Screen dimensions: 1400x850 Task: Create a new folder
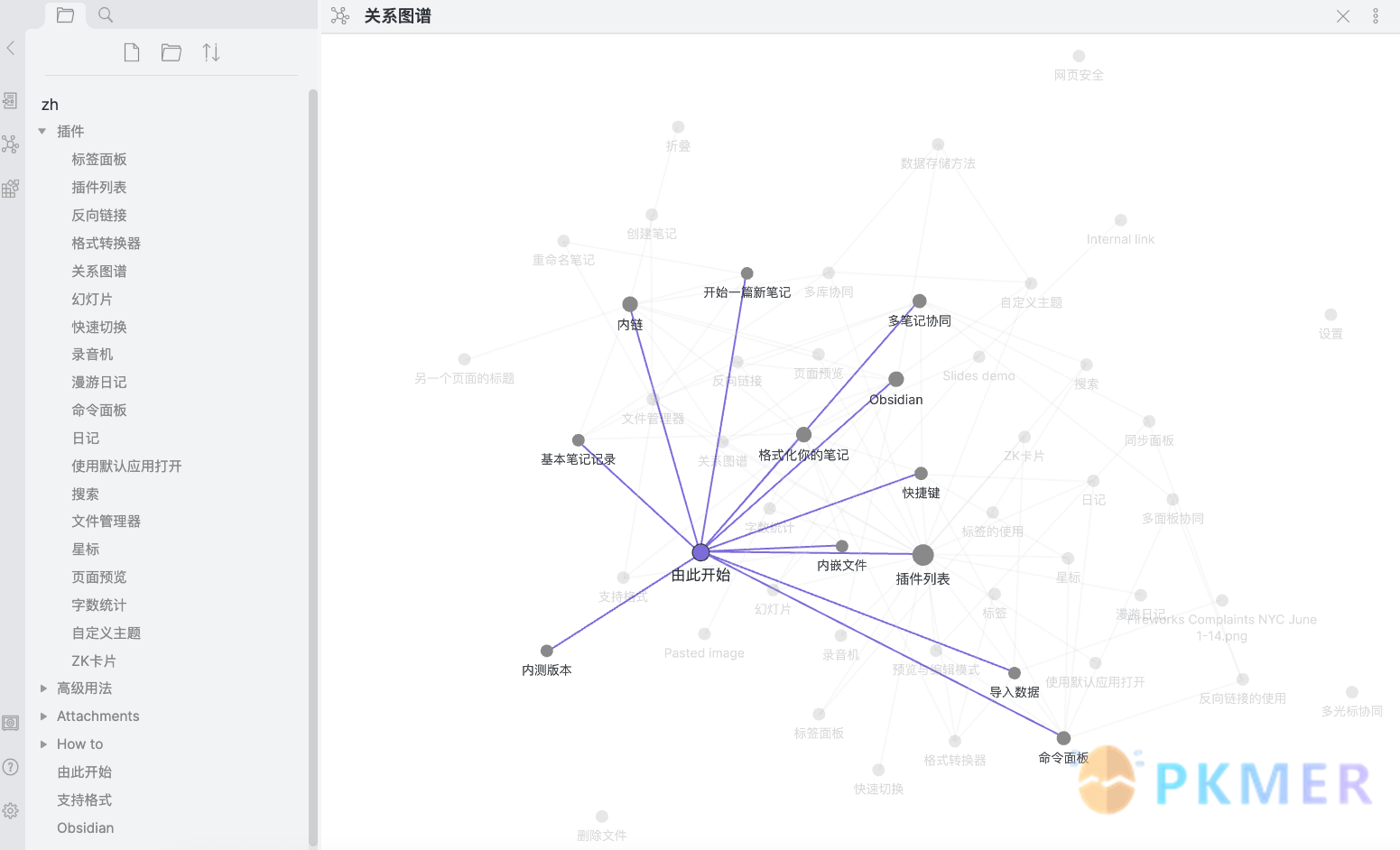coord(172,52)
